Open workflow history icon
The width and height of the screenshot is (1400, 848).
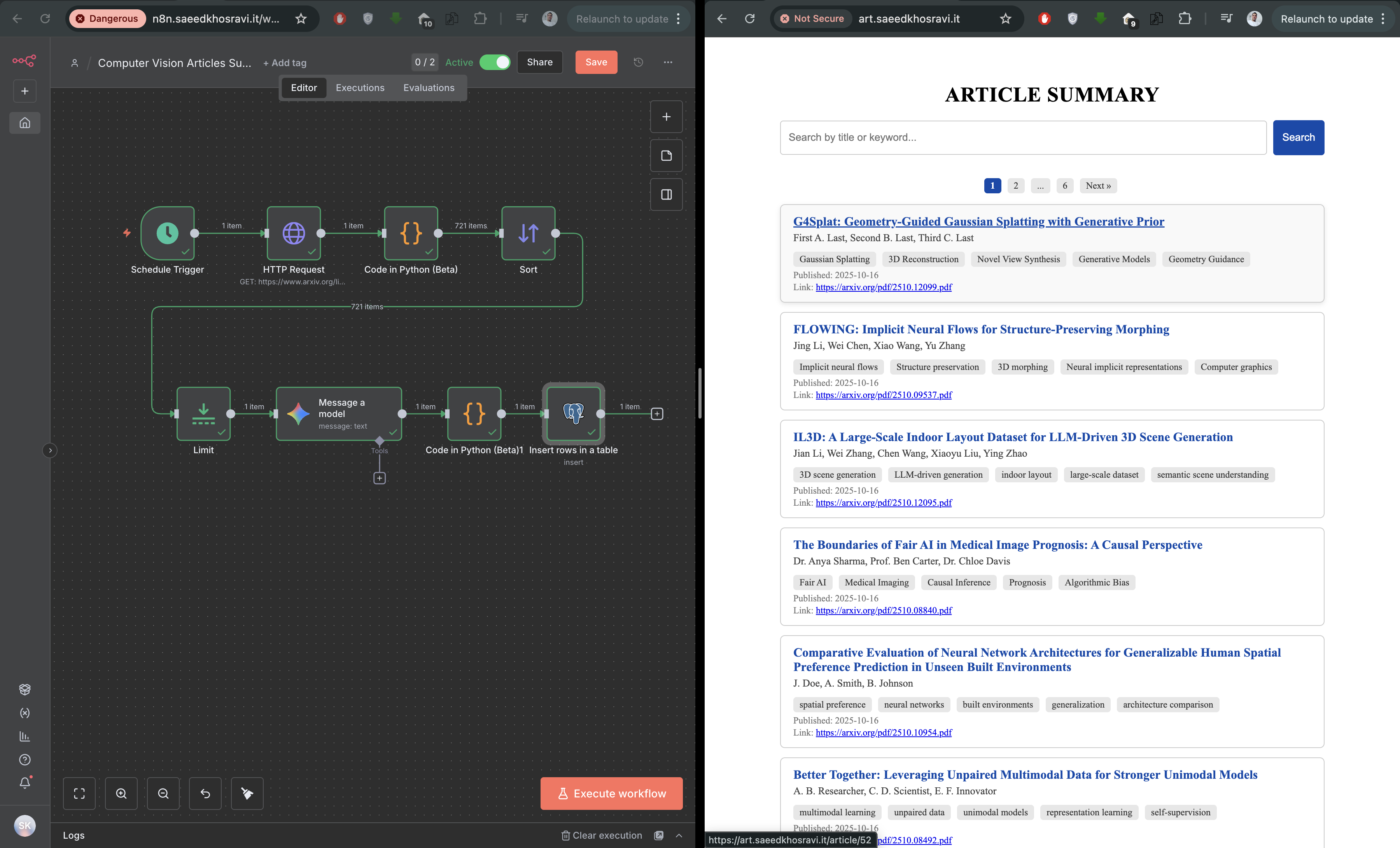638,62
